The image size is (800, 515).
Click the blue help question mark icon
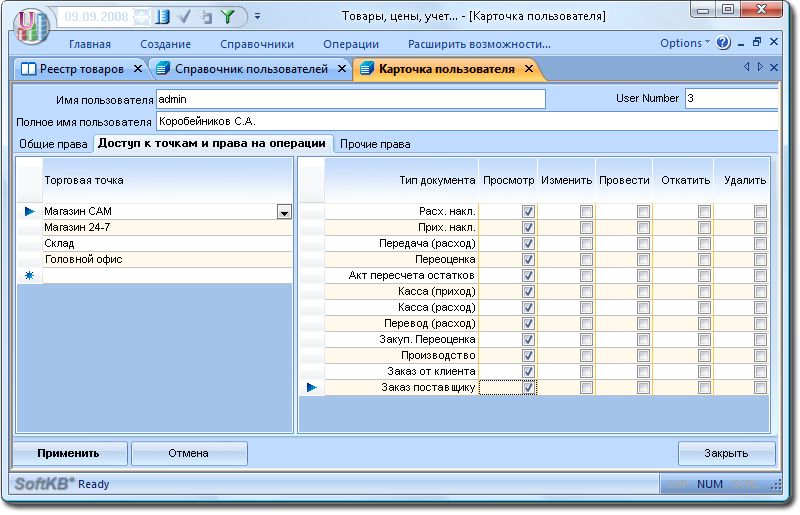pyautogui.click(x=723, y=42)
